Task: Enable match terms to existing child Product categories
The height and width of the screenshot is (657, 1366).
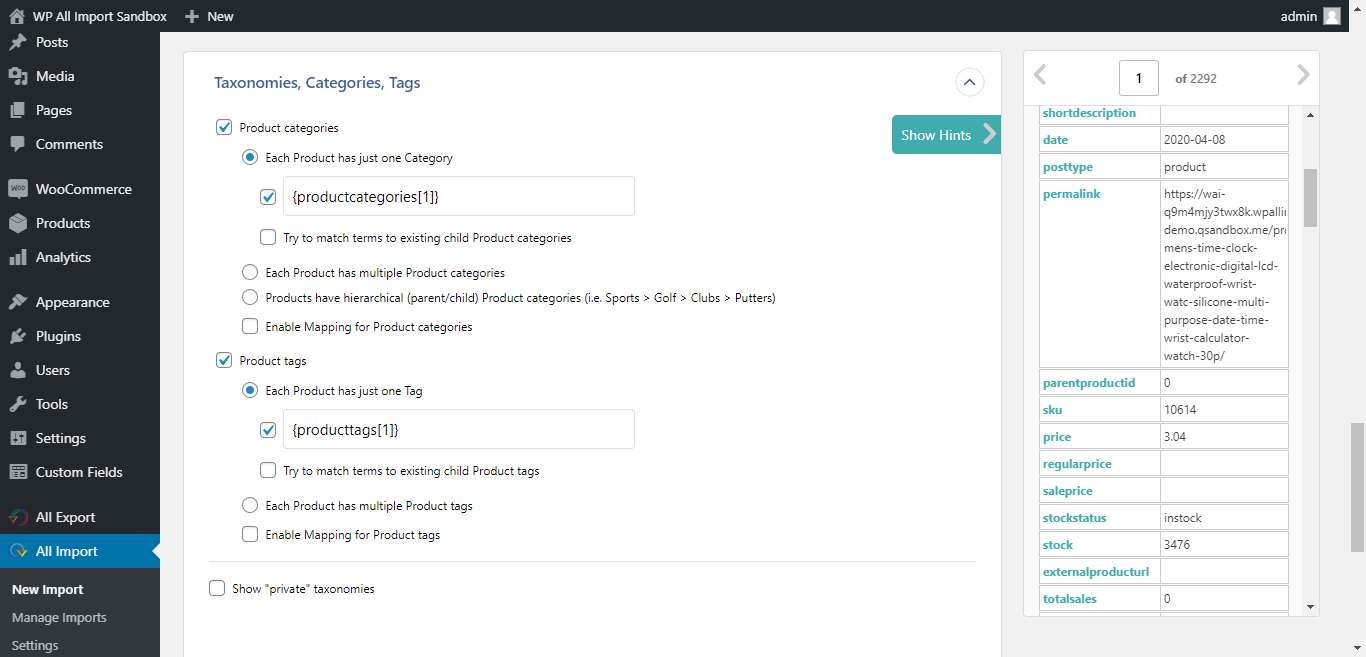Action: click(x=268, y=238)
